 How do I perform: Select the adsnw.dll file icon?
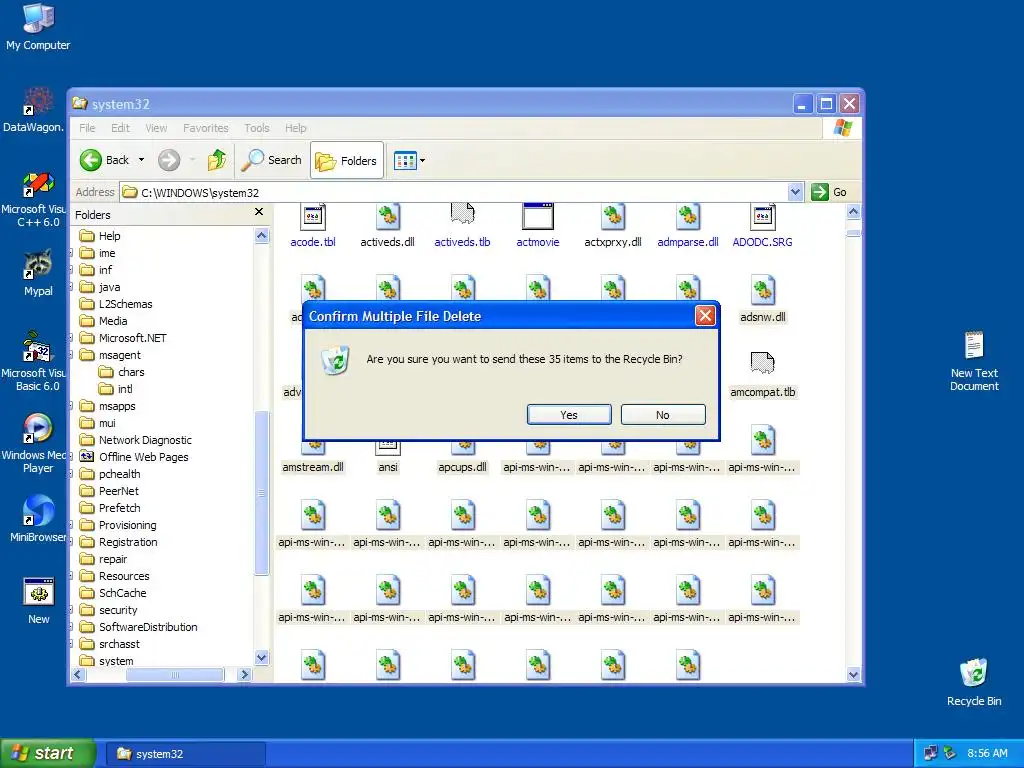coord(763,291)
